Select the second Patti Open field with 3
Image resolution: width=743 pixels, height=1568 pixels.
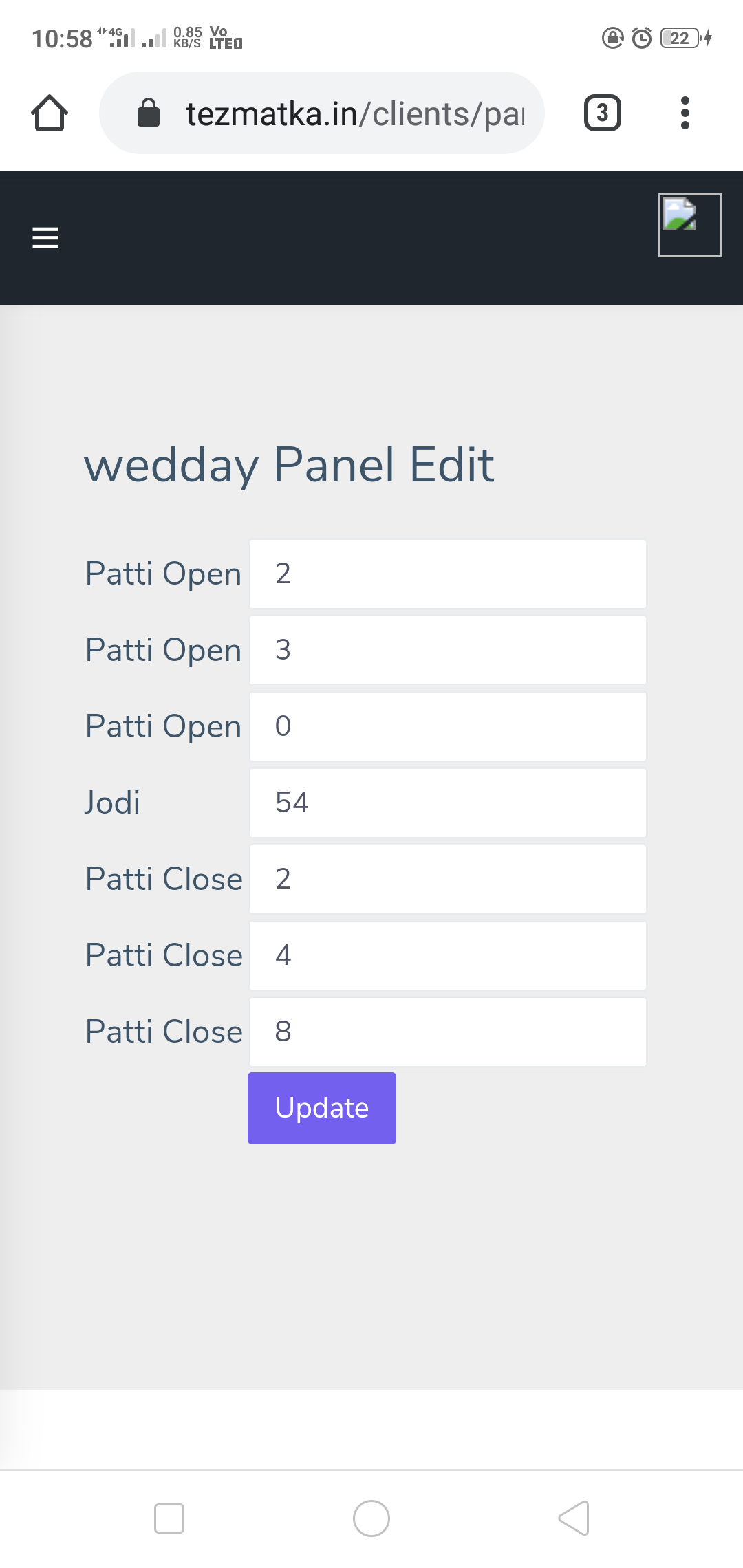[x=448, y=650]
